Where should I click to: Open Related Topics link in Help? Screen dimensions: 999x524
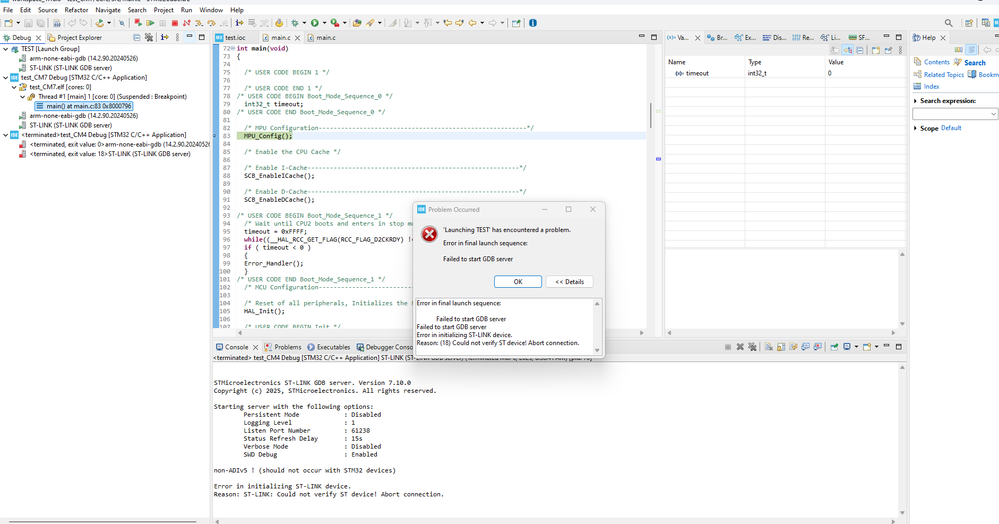click(x=944, y=75)
